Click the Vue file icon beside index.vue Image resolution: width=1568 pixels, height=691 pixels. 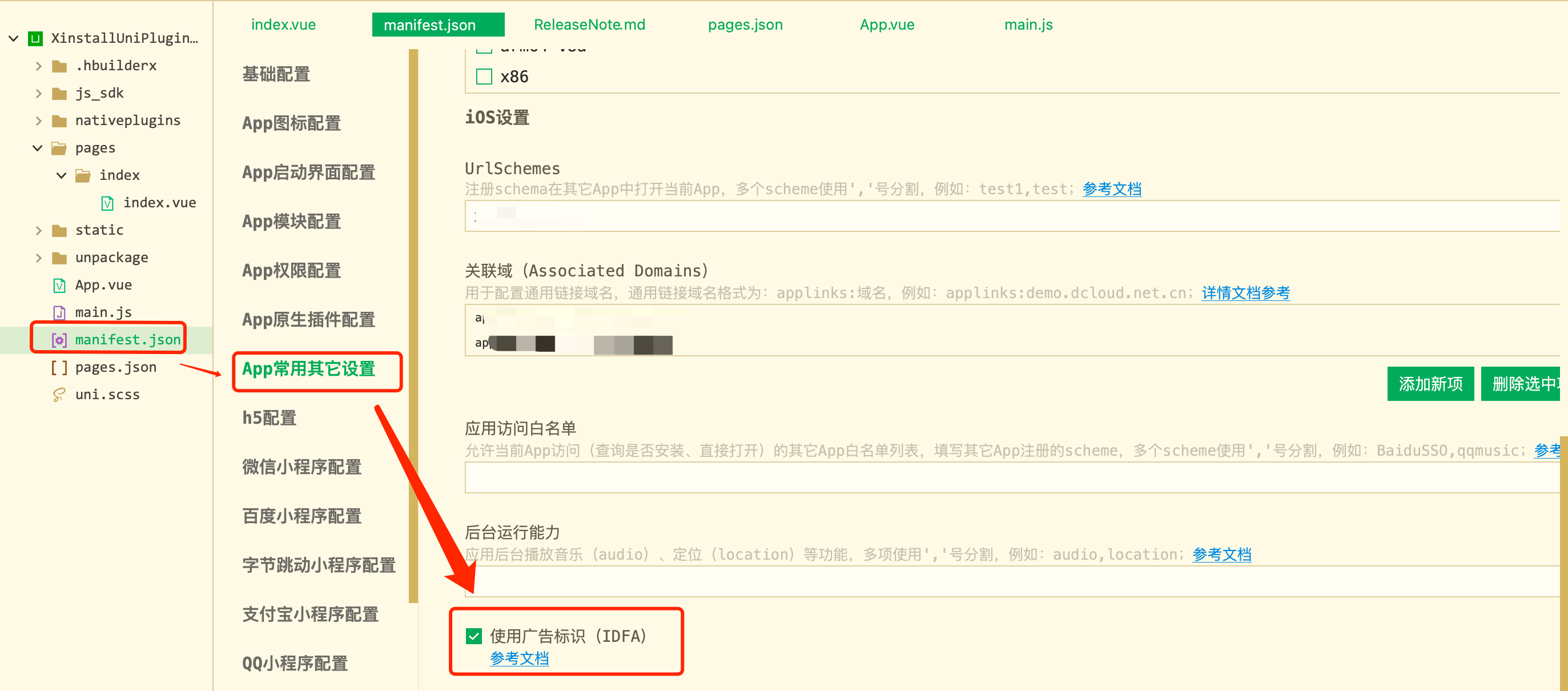coord(107,202)
